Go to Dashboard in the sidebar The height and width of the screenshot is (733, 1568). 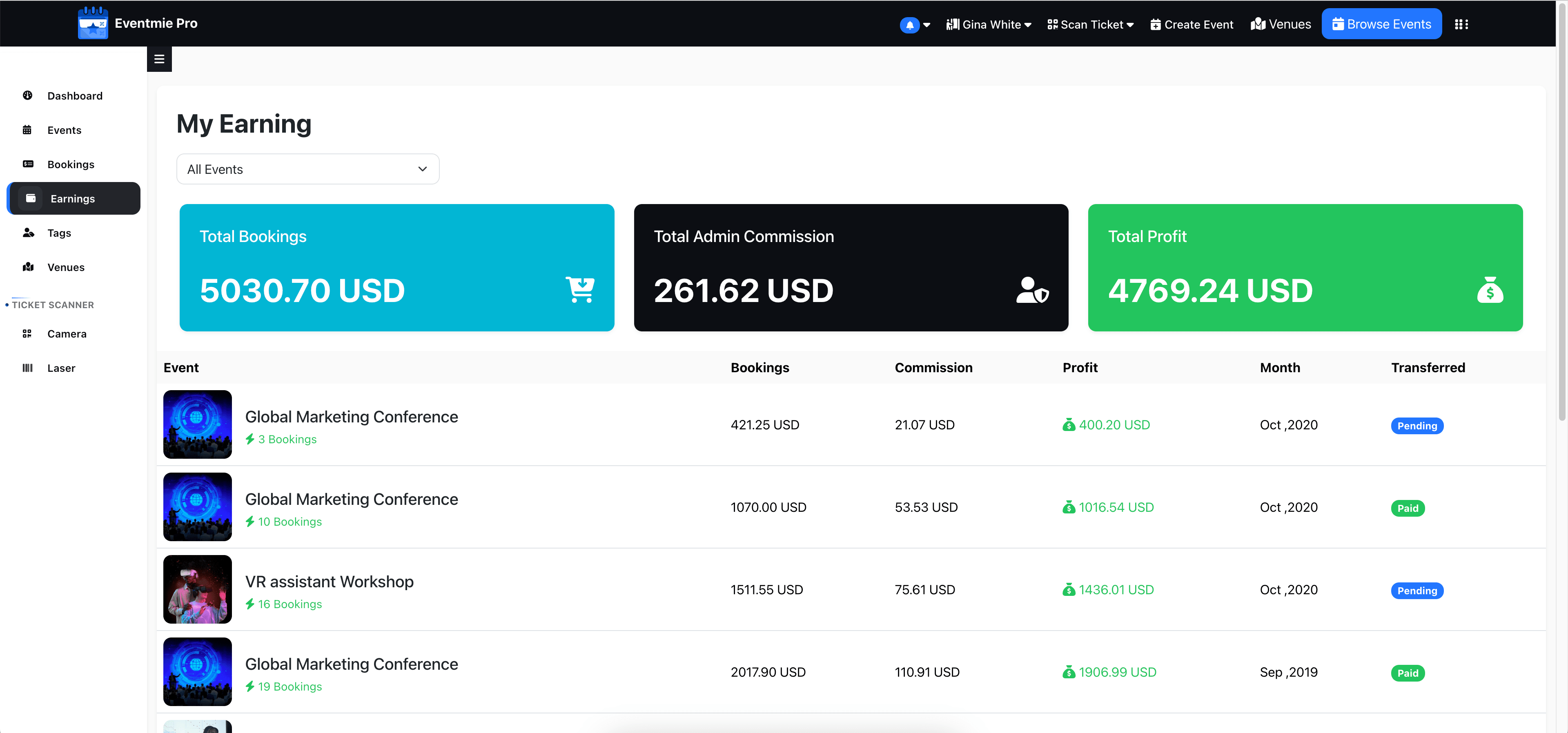(x=74, y=96)
